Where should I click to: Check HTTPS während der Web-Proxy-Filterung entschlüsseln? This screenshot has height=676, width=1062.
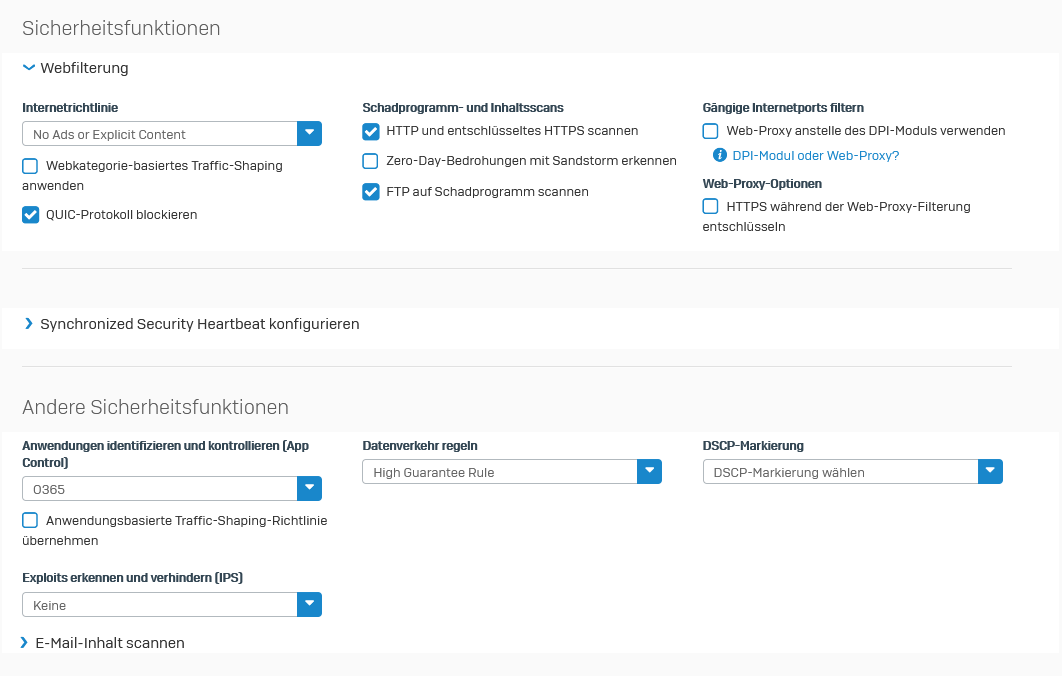[710, 206]
